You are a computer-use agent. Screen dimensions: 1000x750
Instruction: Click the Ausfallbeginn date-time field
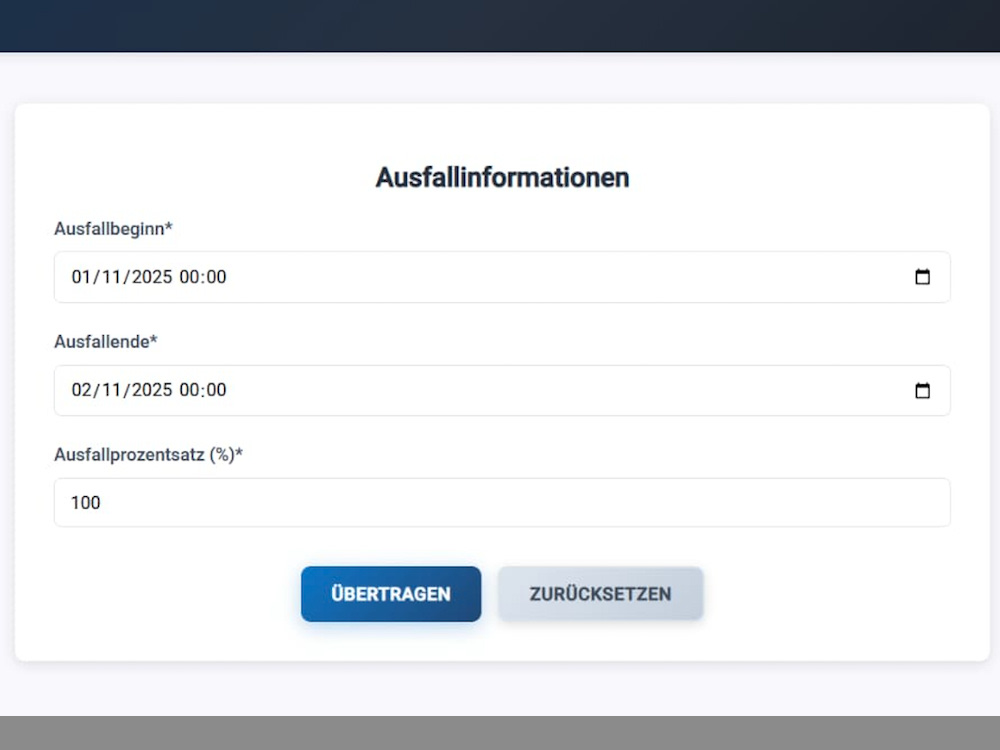(502, 277)
